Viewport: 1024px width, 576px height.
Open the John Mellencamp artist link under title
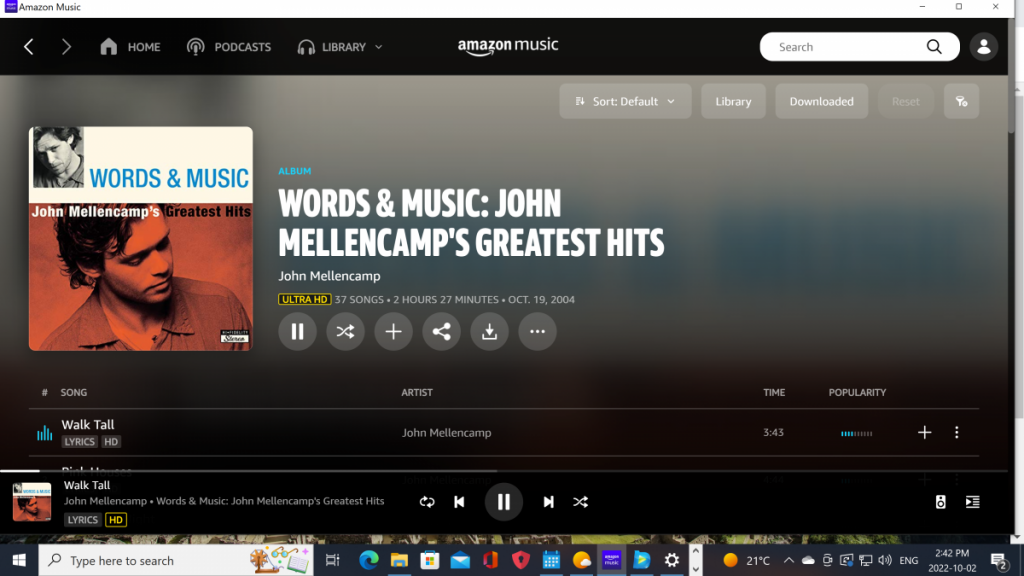329,276
